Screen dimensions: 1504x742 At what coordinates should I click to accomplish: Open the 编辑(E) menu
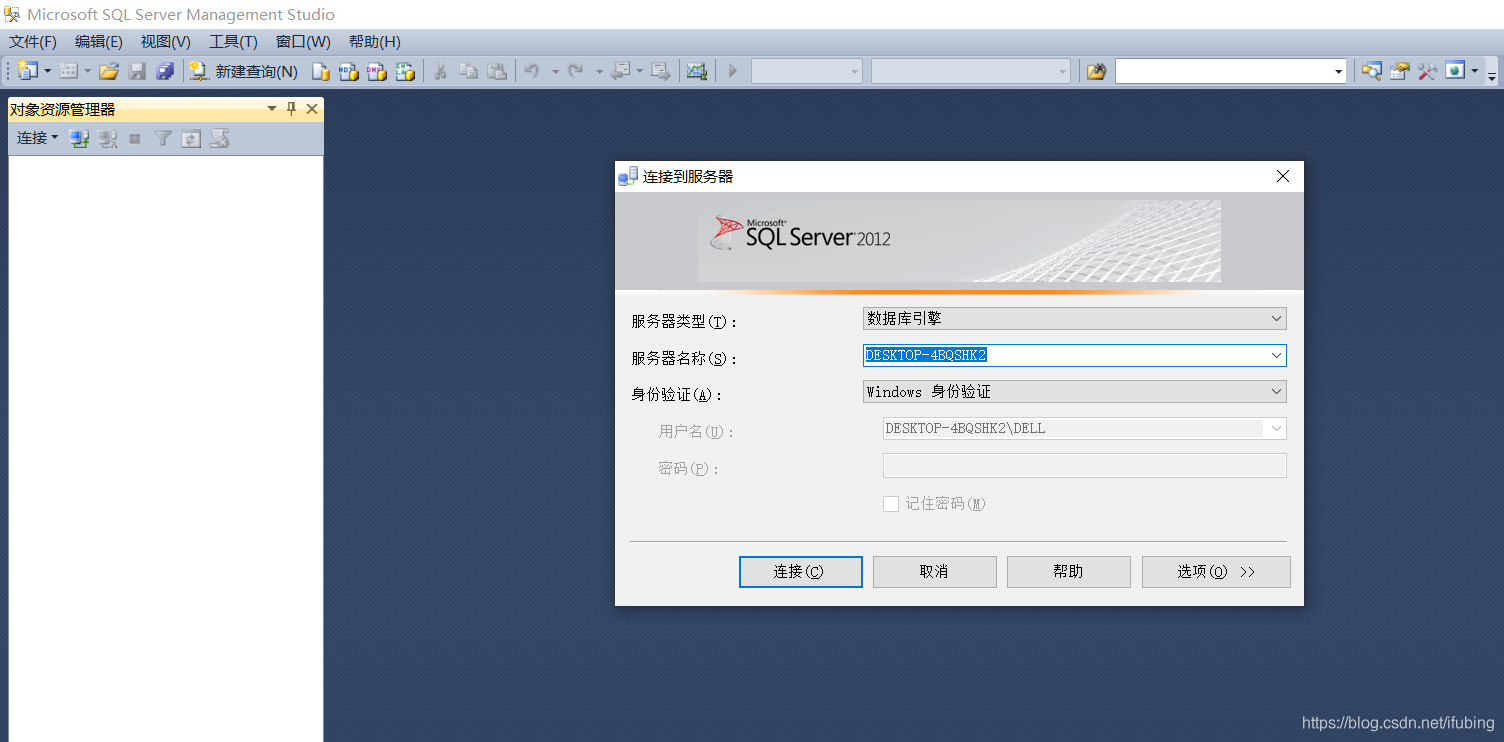[99, 41]
